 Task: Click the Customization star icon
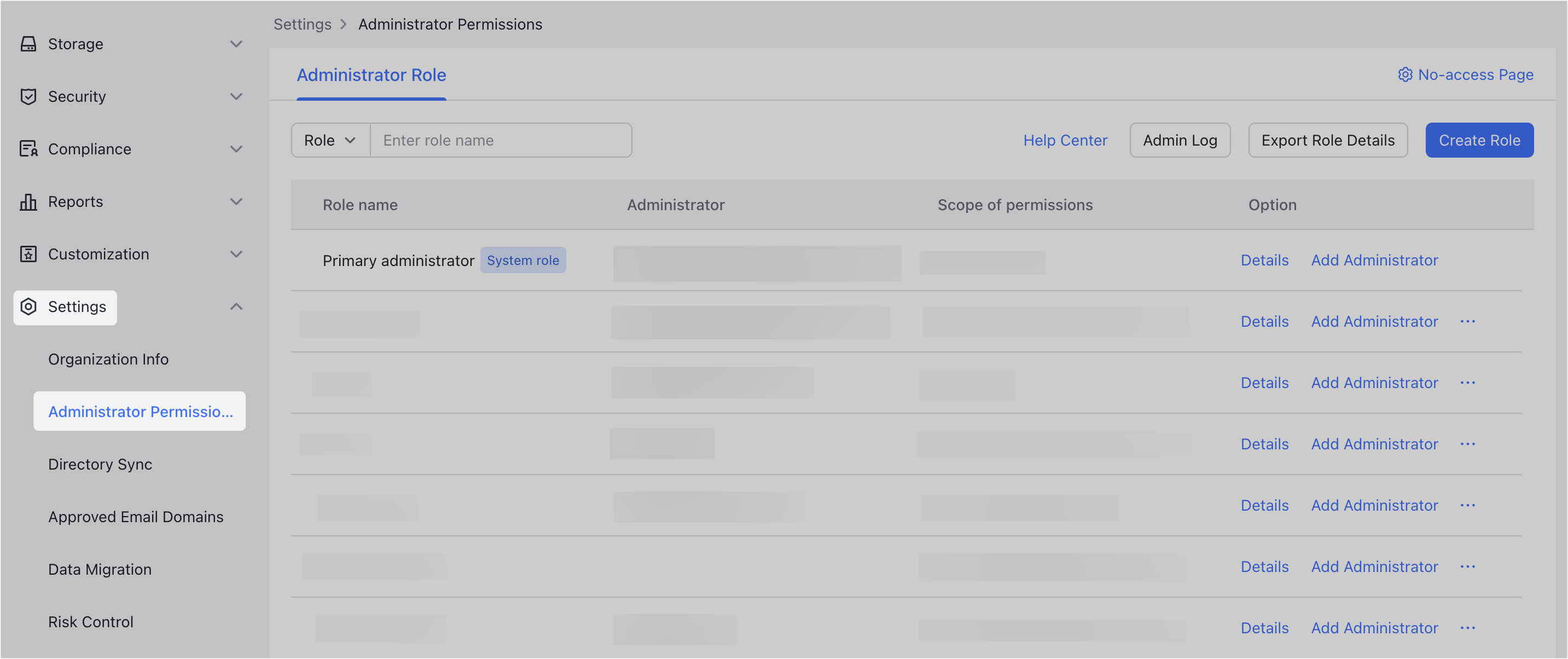(x=28, y=254)
